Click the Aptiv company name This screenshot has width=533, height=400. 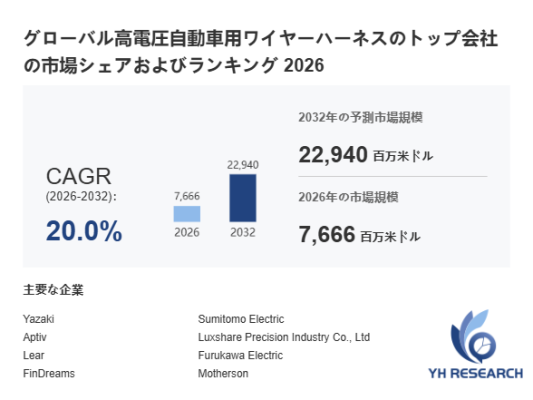(35, 337)
